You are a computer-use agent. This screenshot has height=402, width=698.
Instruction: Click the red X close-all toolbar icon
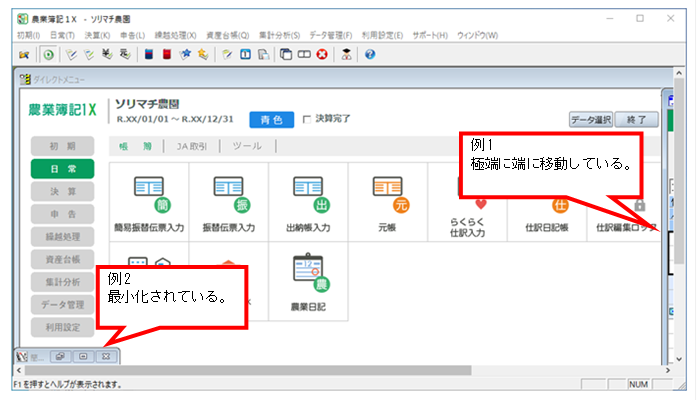click(x=322, y=54)
